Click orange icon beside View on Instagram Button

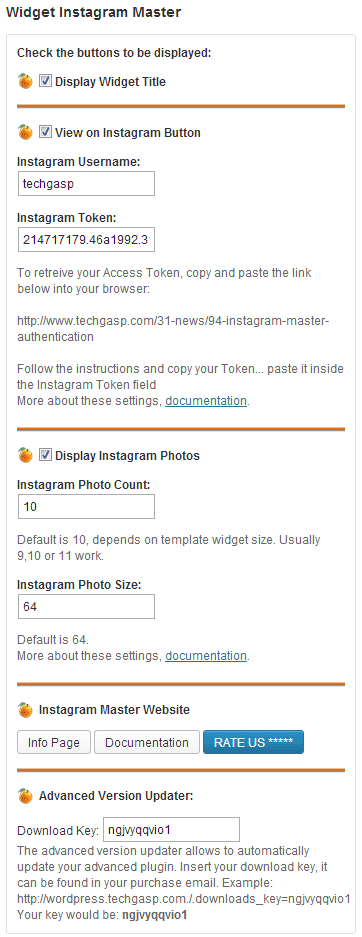(x=25, y=132)
